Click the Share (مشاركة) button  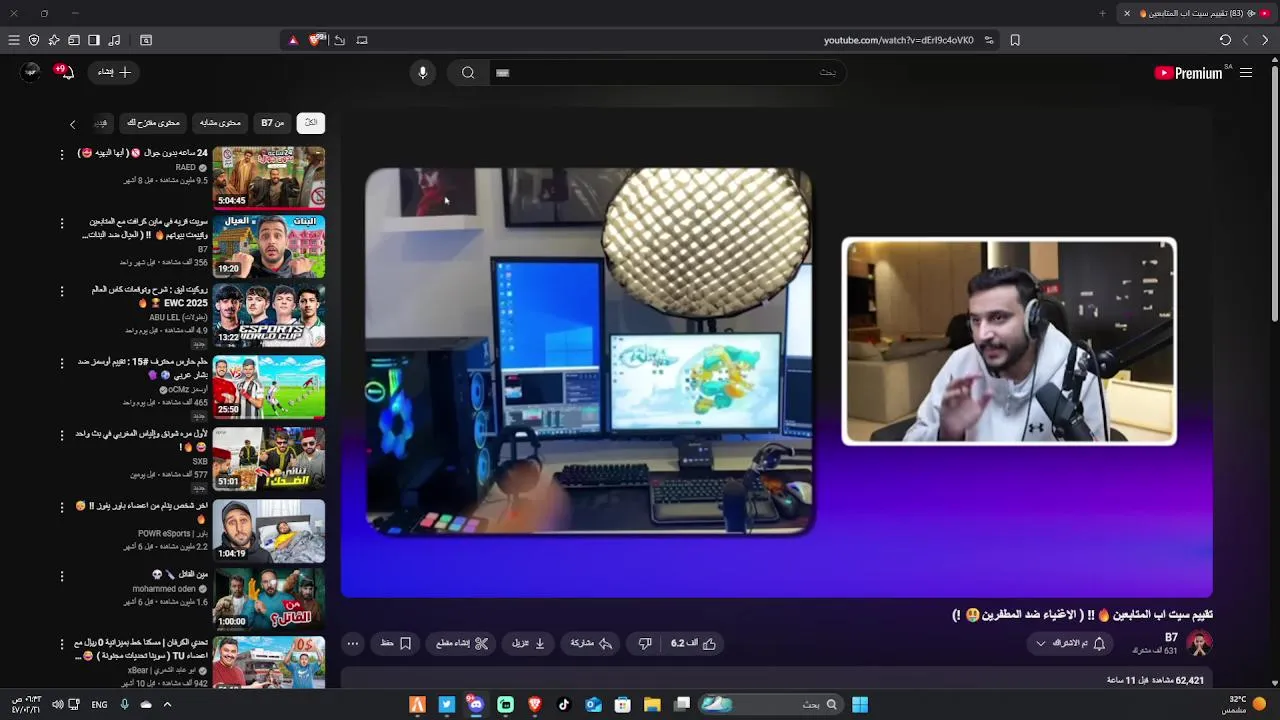tap(591, 644)
